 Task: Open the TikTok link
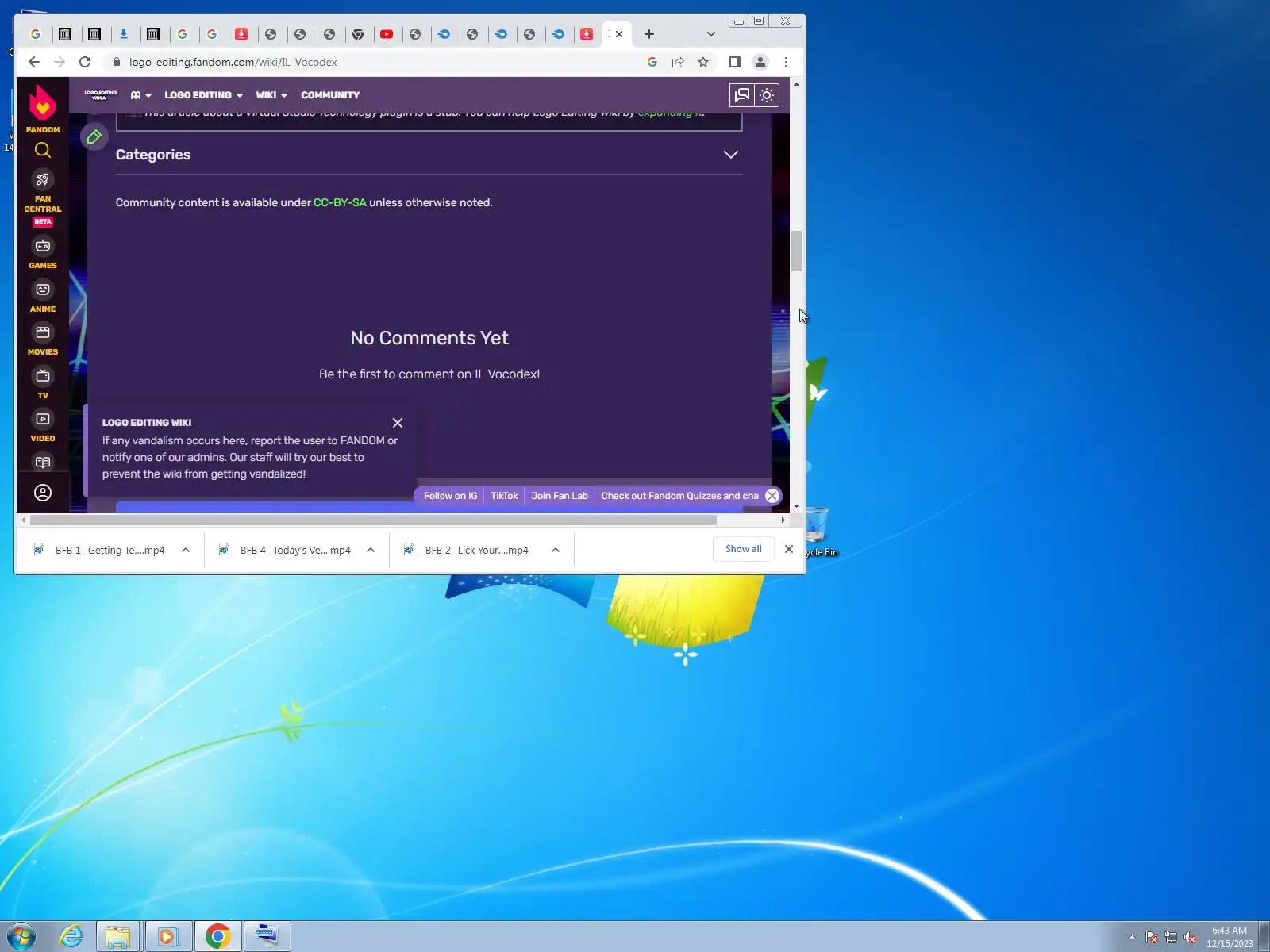click(x=504, y=496)
